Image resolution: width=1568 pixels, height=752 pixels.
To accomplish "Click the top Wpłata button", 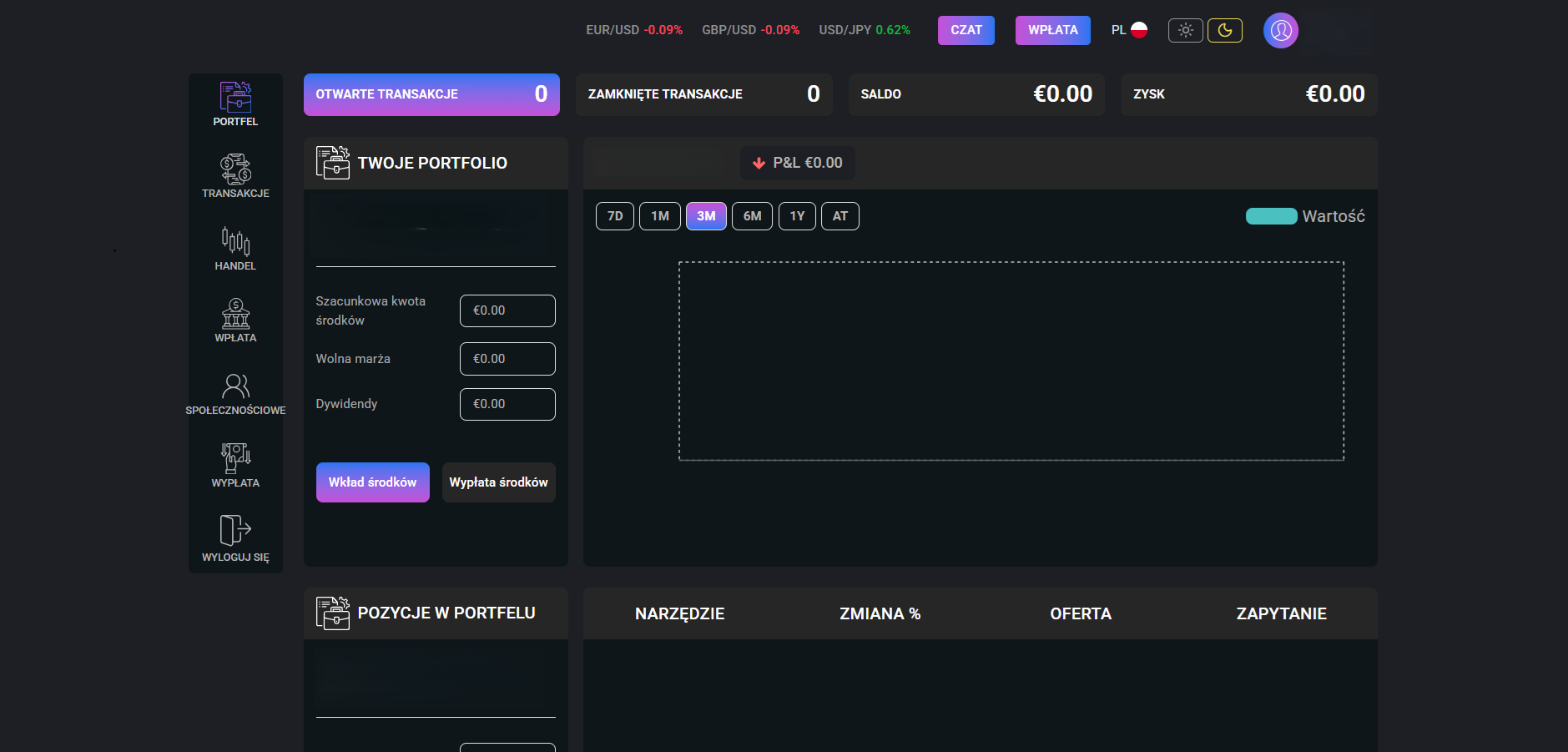I will click(x=1053, y=30).
